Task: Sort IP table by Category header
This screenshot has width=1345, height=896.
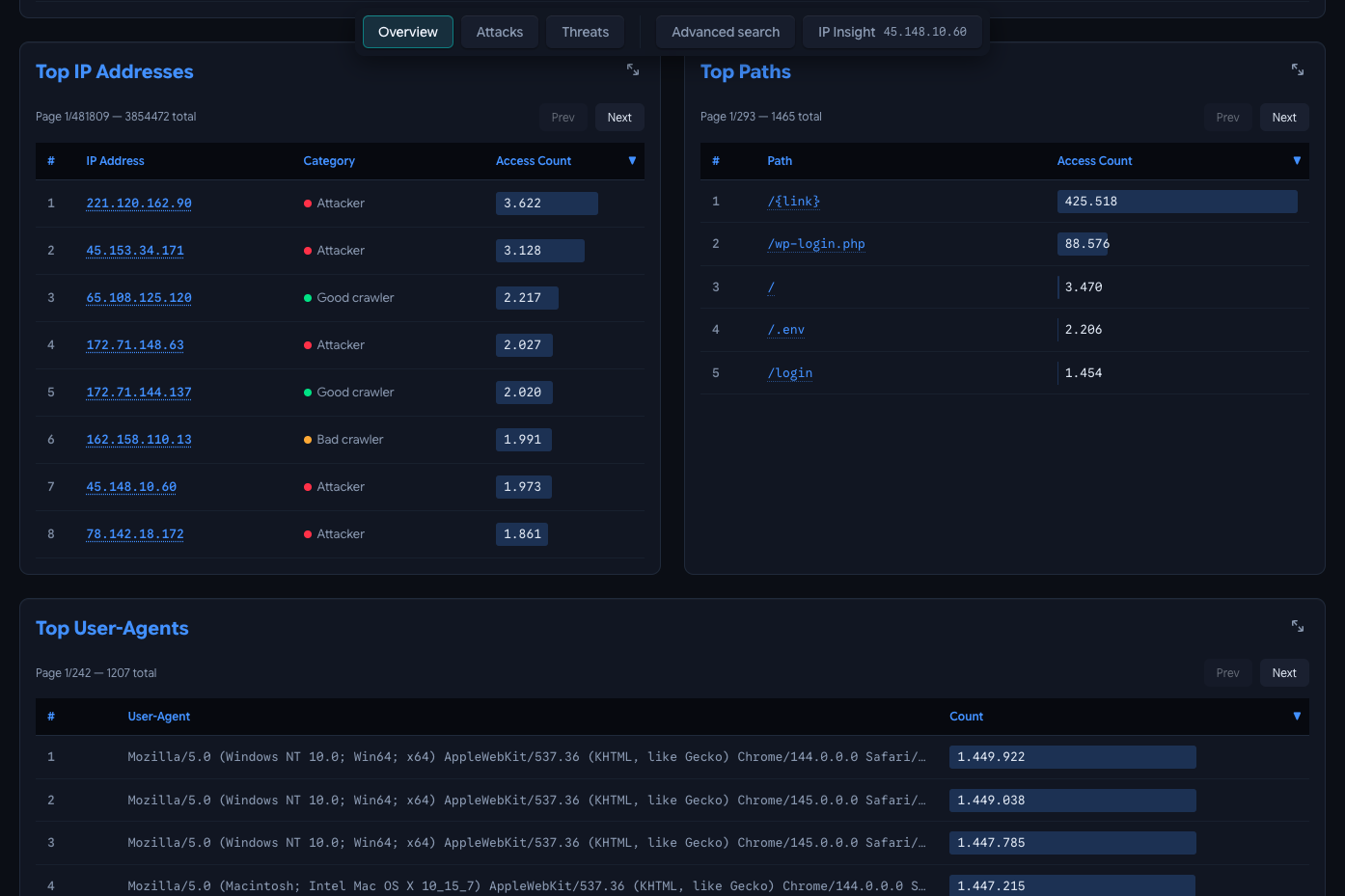Action: [x=329, y=161]
